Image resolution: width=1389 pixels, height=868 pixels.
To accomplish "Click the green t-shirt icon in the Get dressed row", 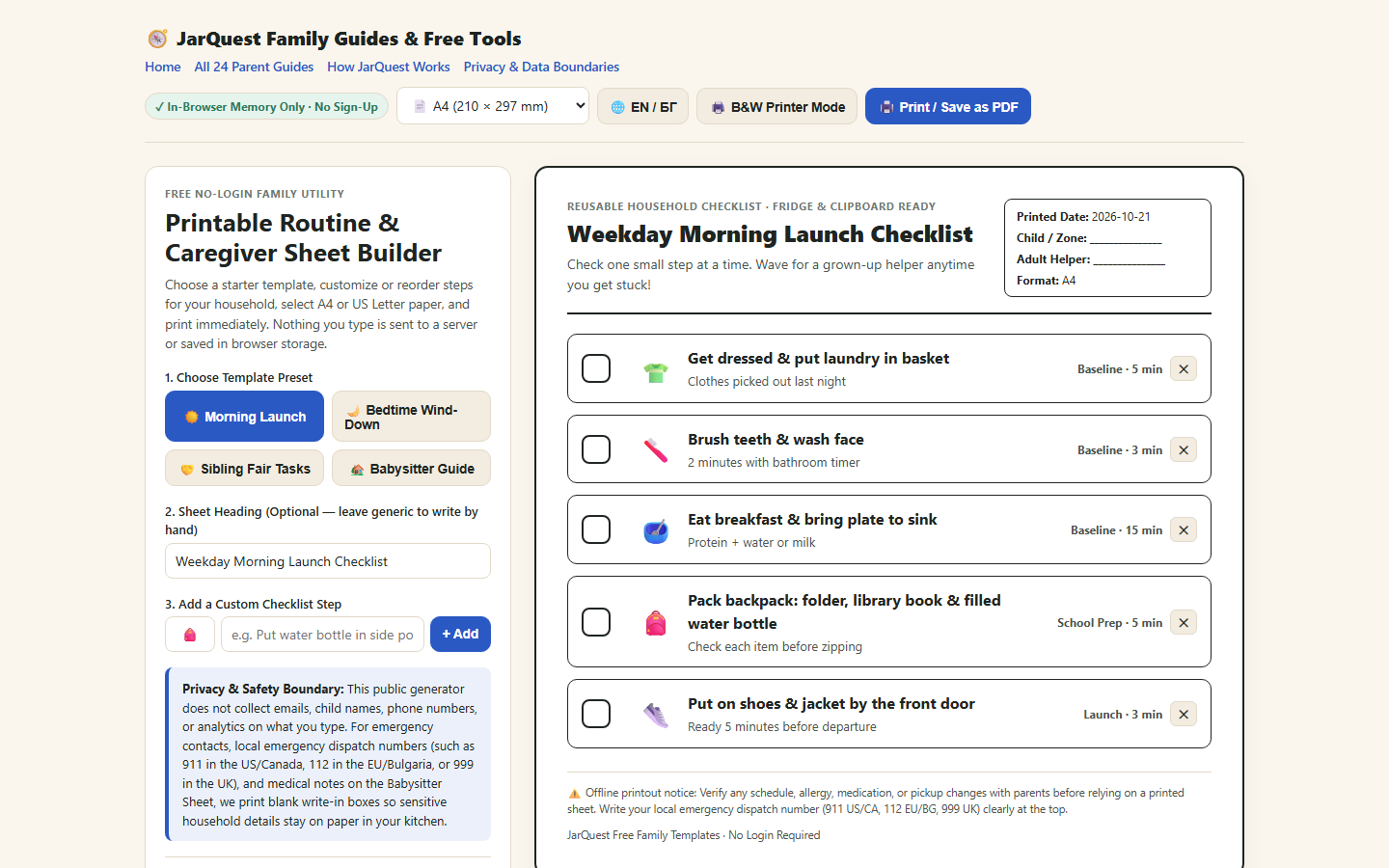I will click(x=656, y=371).
